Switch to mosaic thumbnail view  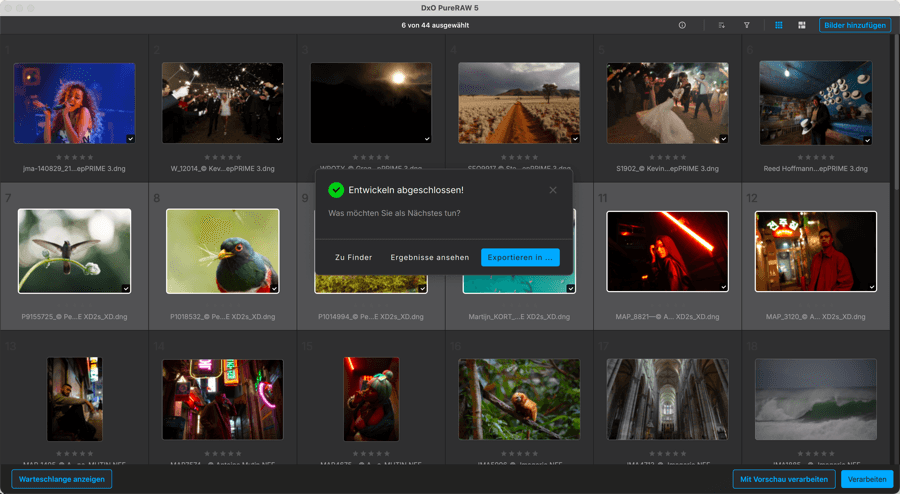click(802, 25)
